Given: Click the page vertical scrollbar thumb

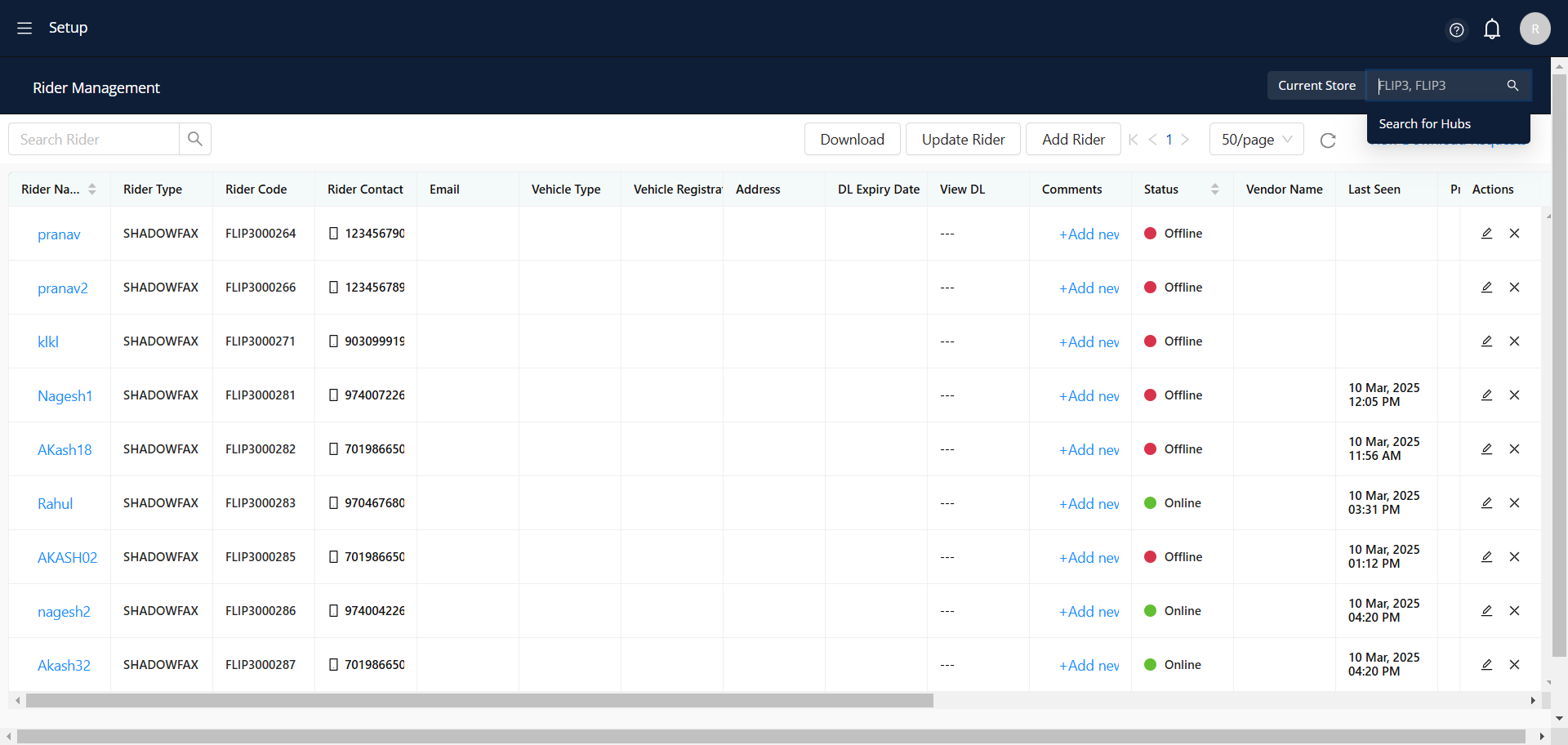Looking at the screenshot, I should 1559,365.
